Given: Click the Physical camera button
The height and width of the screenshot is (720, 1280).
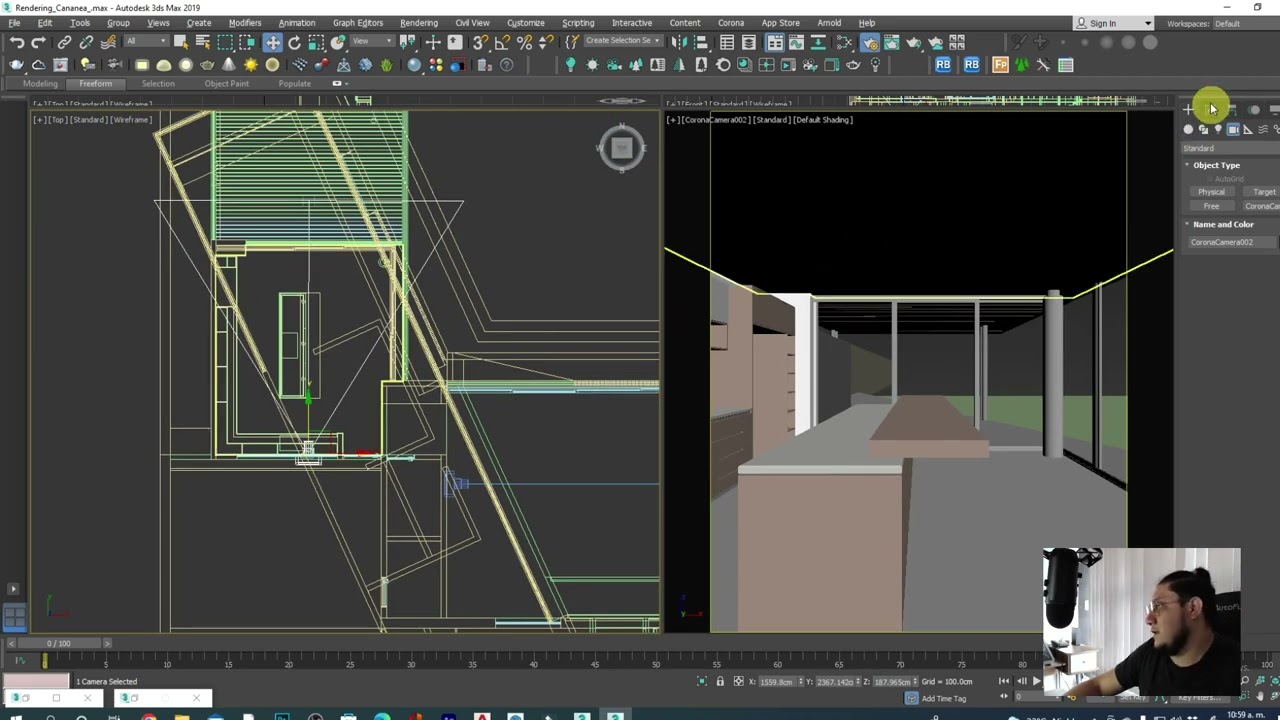Looking at the screenshot, I should click(1211, 192).
